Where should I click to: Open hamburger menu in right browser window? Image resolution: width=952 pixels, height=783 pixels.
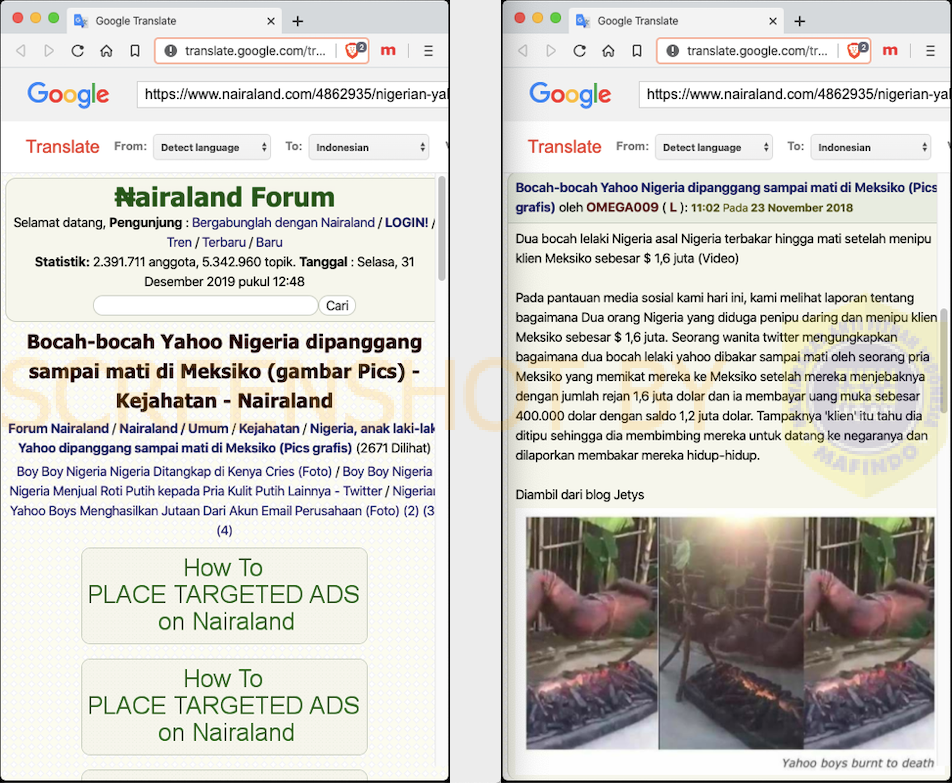click(x=930, y=51)
